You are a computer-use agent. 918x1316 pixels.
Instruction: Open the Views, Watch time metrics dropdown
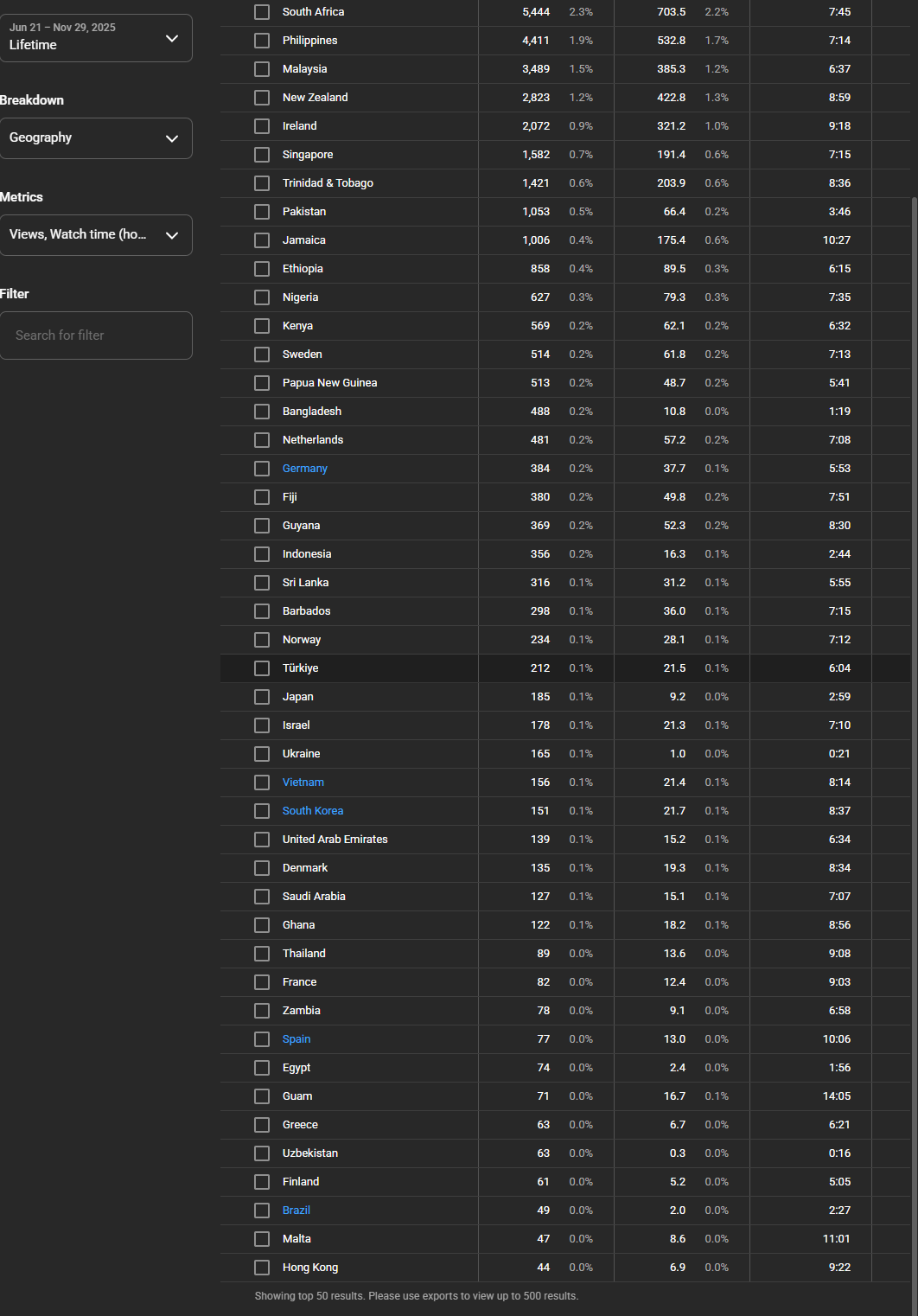(95, 235)
